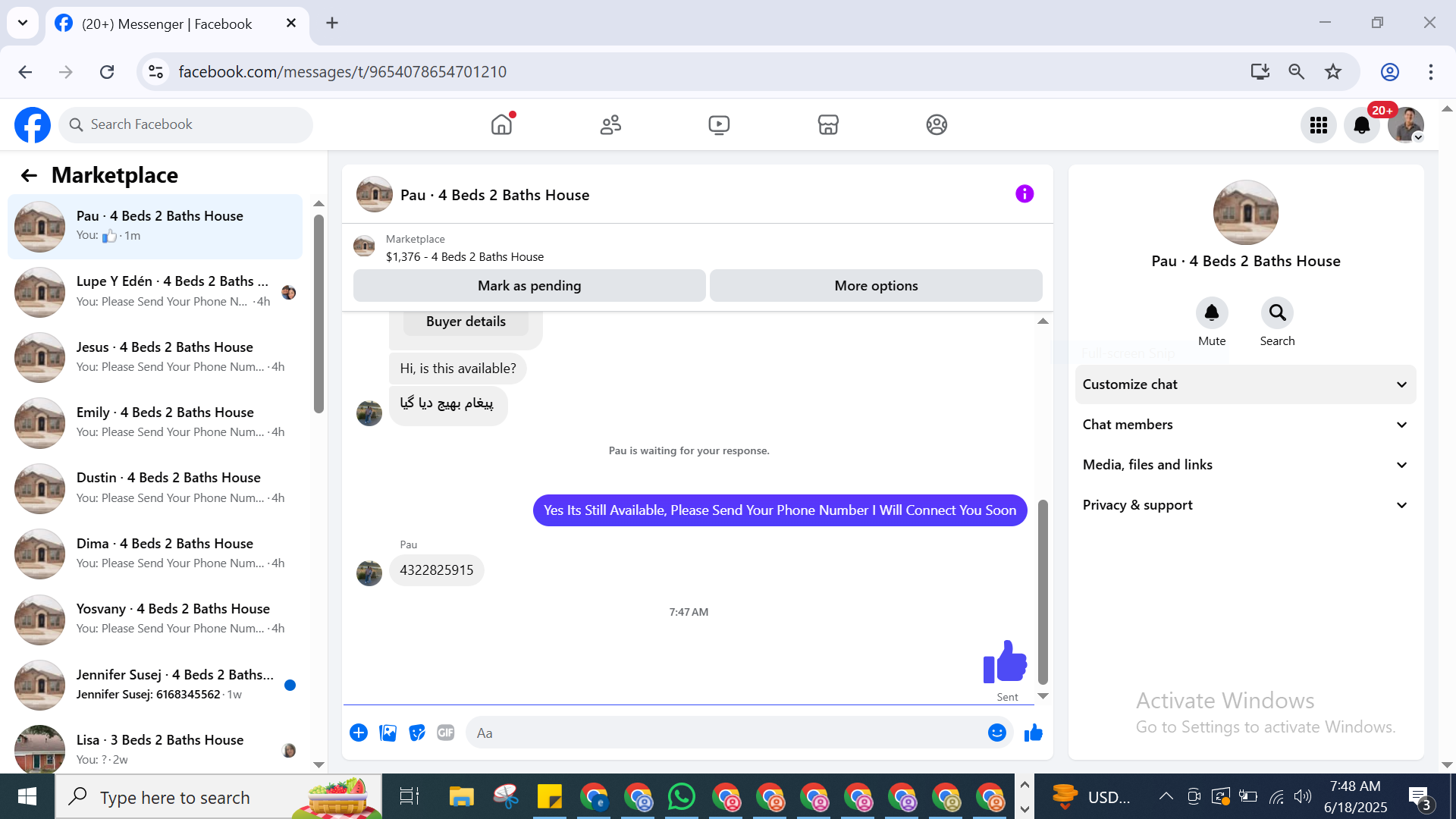Open the Home feed icon
The height and width of the screenshot is (819, 1456).
tap(501, 124)
